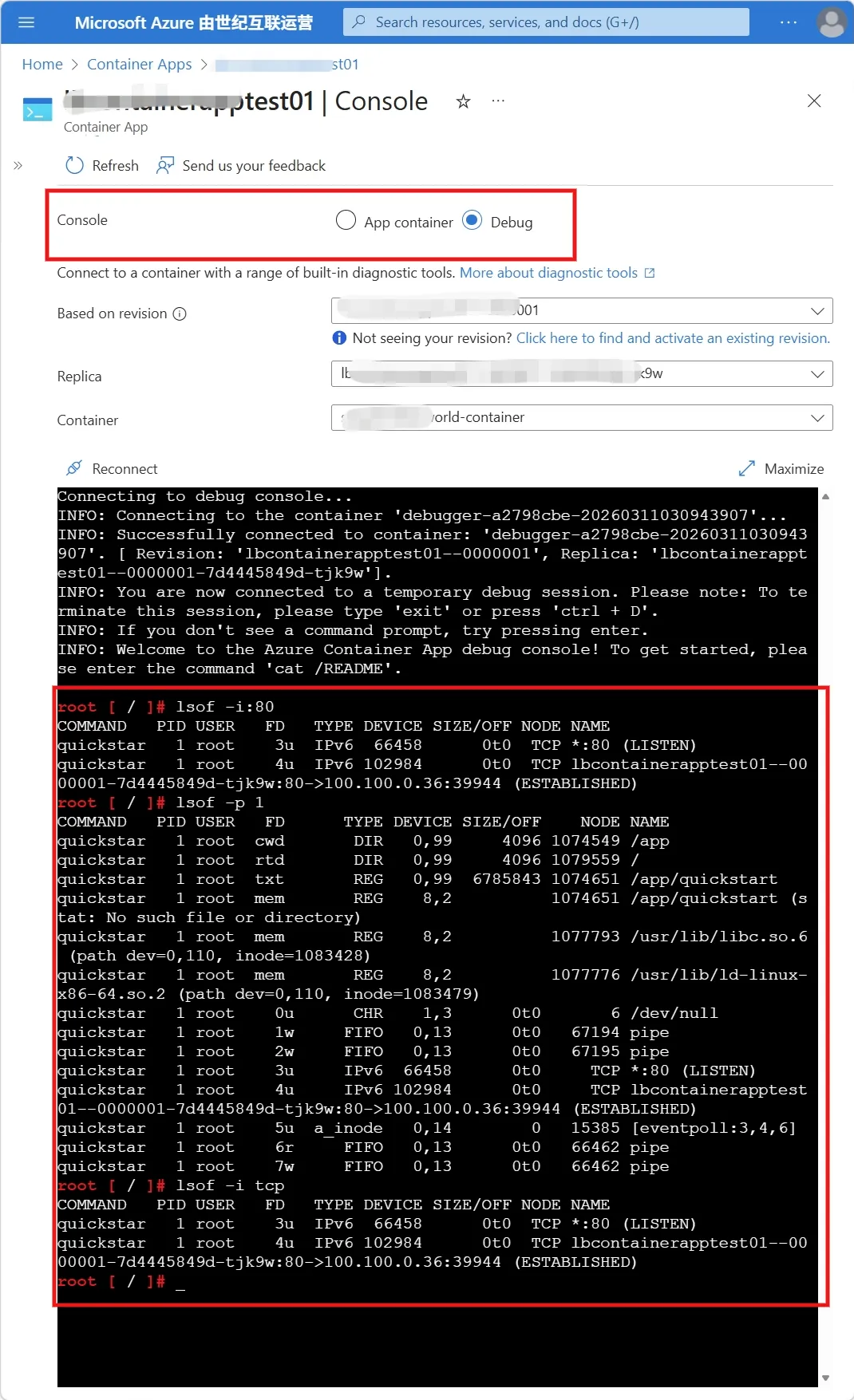
Task: Open the Replica dropdown
Action: pyautogui.click(x=582, y=373)
